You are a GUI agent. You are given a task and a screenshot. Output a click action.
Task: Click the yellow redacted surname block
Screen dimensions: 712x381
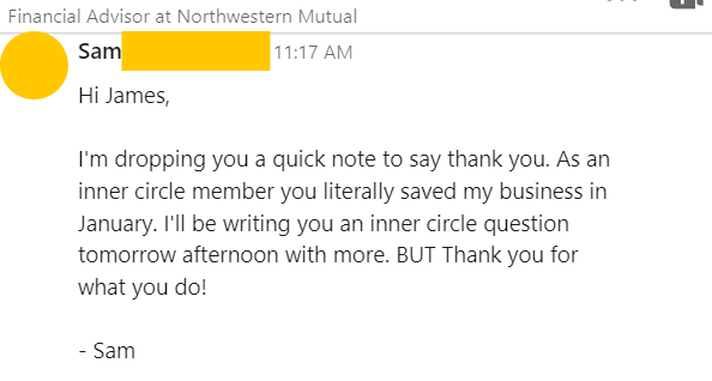coord(196,51)
